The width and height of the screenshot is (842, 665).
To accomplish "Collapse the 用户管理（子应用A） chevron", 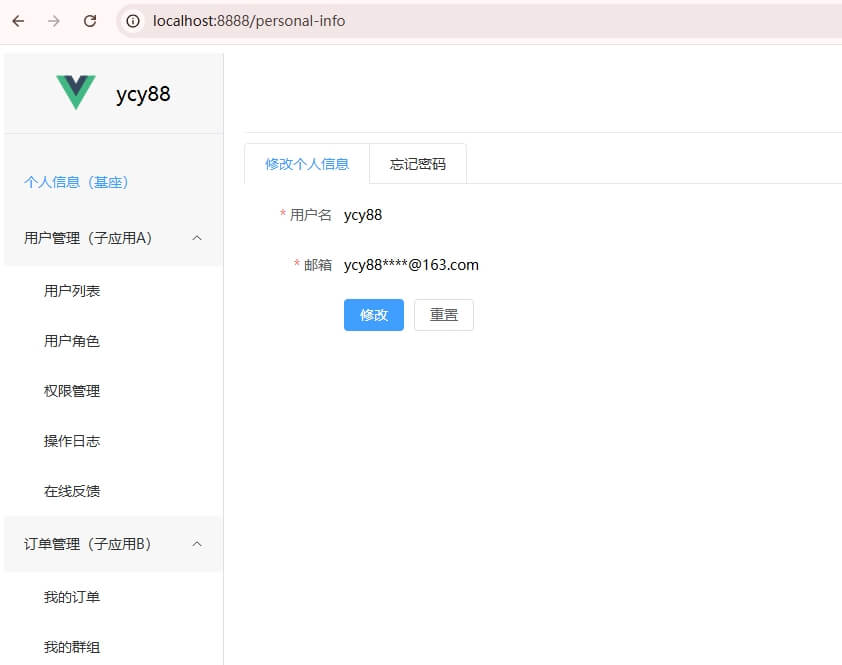I will [197, 238].
